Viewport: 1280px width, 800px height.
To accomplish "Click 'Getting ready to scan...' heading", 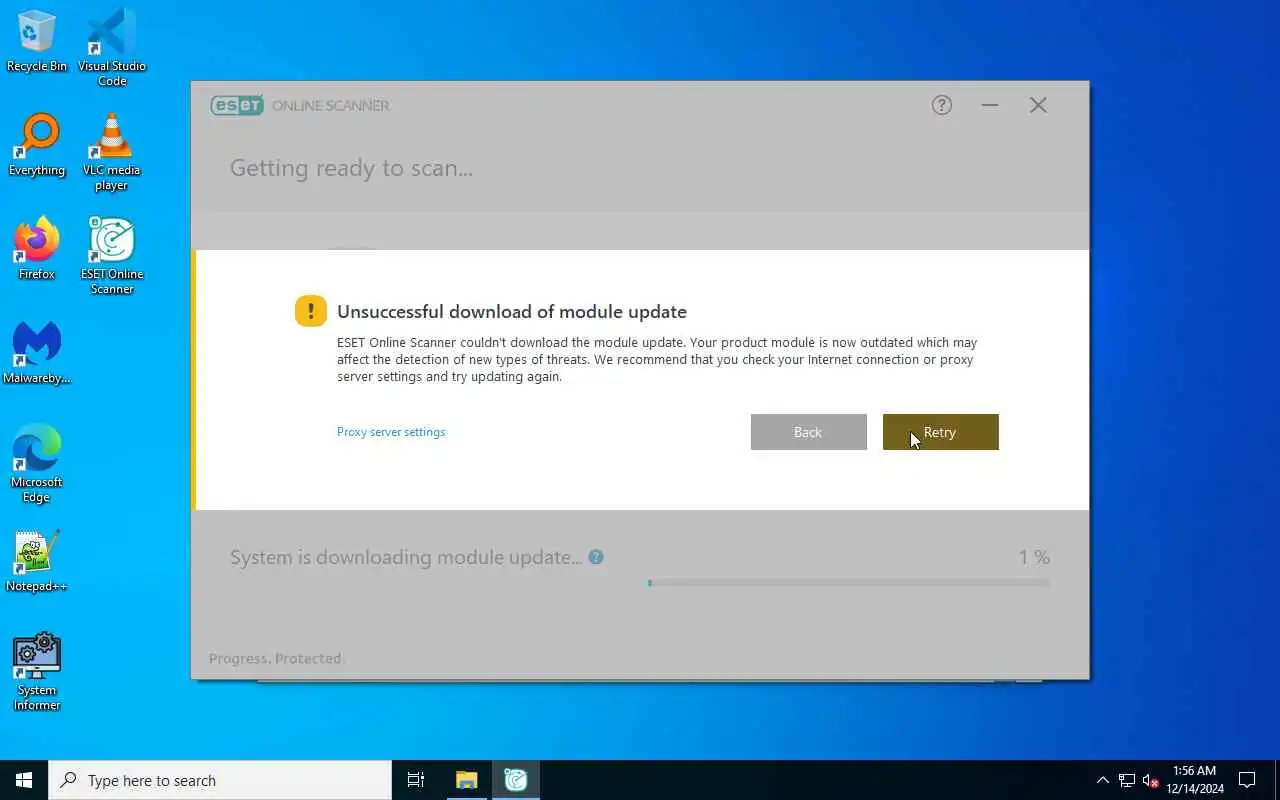I will coord(351,168).
